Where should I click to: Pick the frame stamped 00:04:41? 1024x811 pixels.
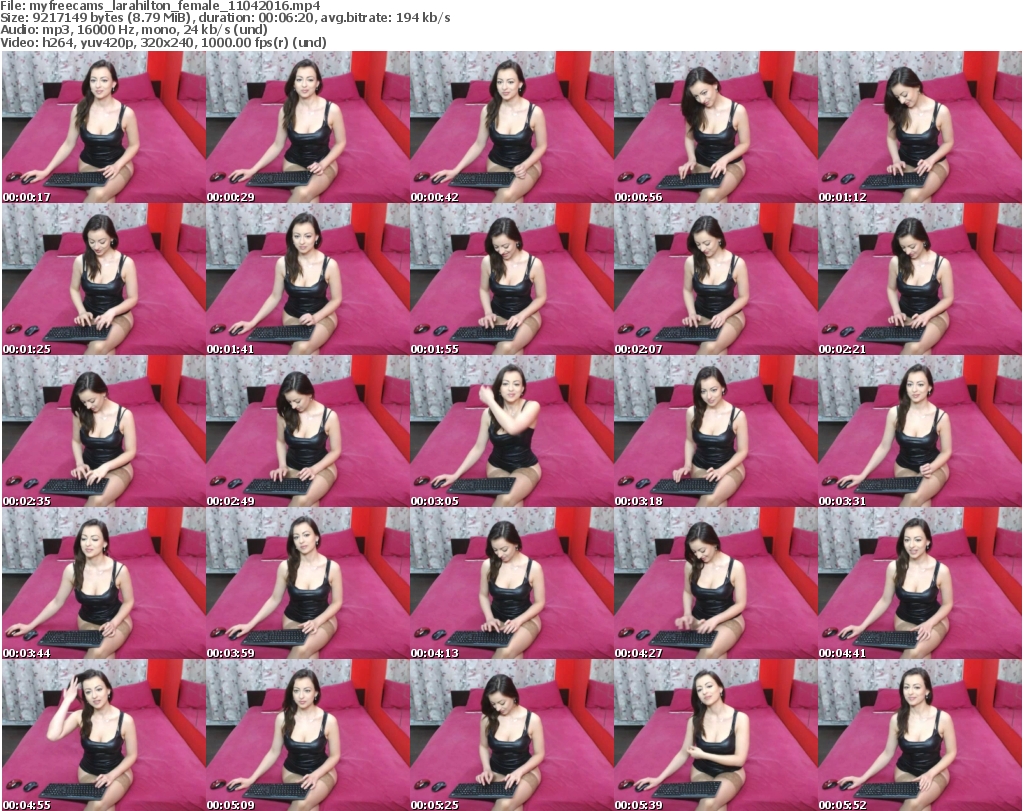click(920, 584)
